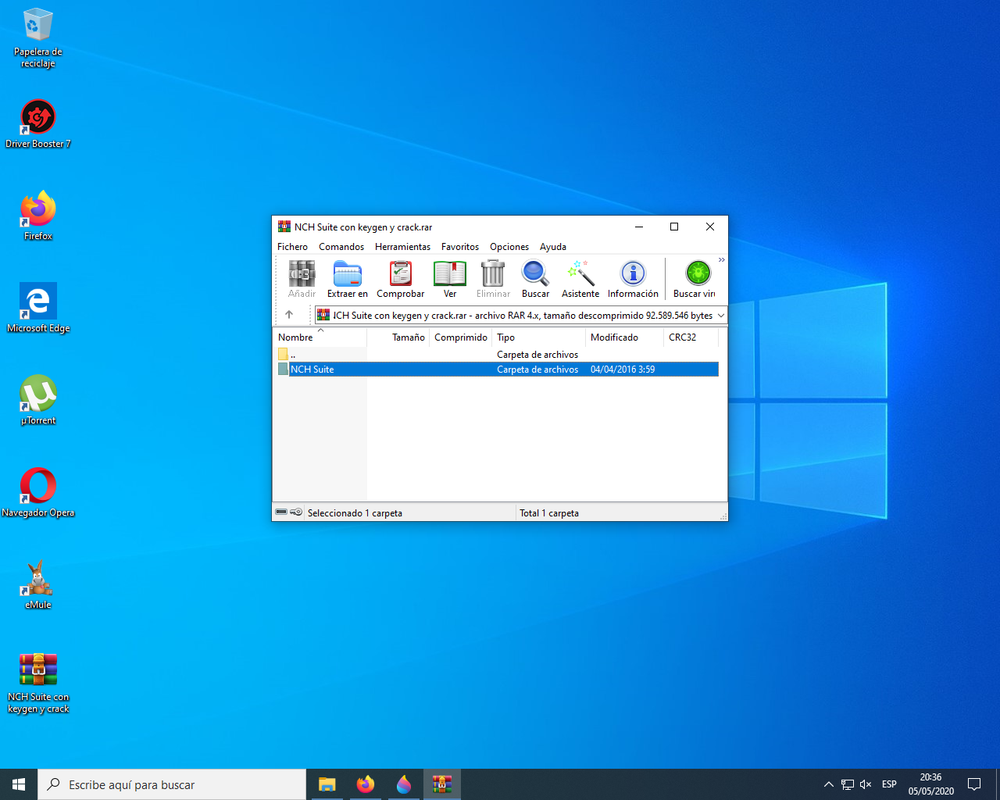Open the Ver book icon
This screenshot has width=1000, height=800.
point(450,279)
